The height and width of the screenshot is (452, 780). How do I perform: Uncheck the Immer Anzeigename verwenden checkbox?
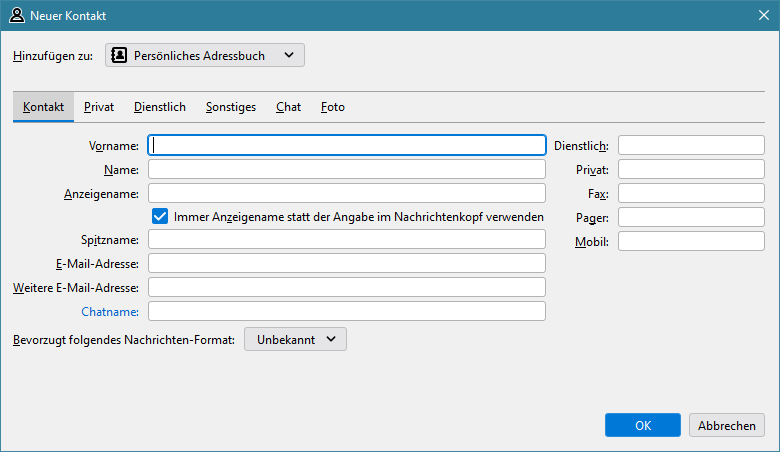coord(159,216)
